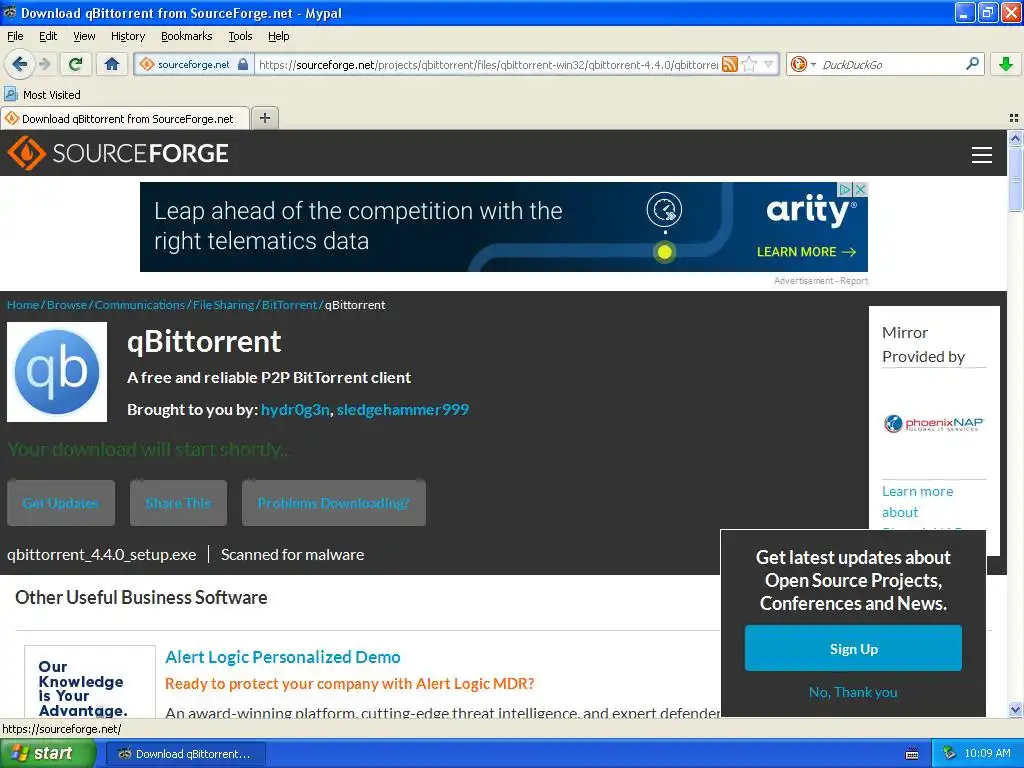Open the downloads green arrow button
Screen dimensions: 1024x768
coord(1006,64)
